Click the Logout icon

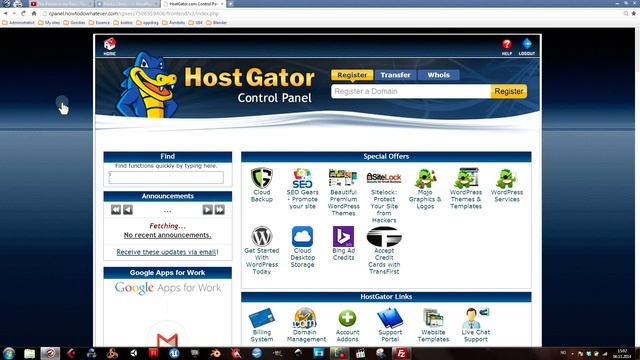(527, 47)
